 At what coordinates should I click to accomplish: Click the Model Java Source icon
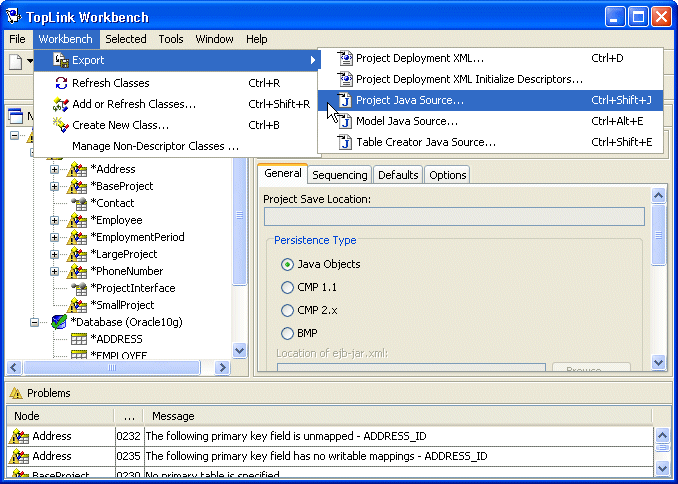345,122
